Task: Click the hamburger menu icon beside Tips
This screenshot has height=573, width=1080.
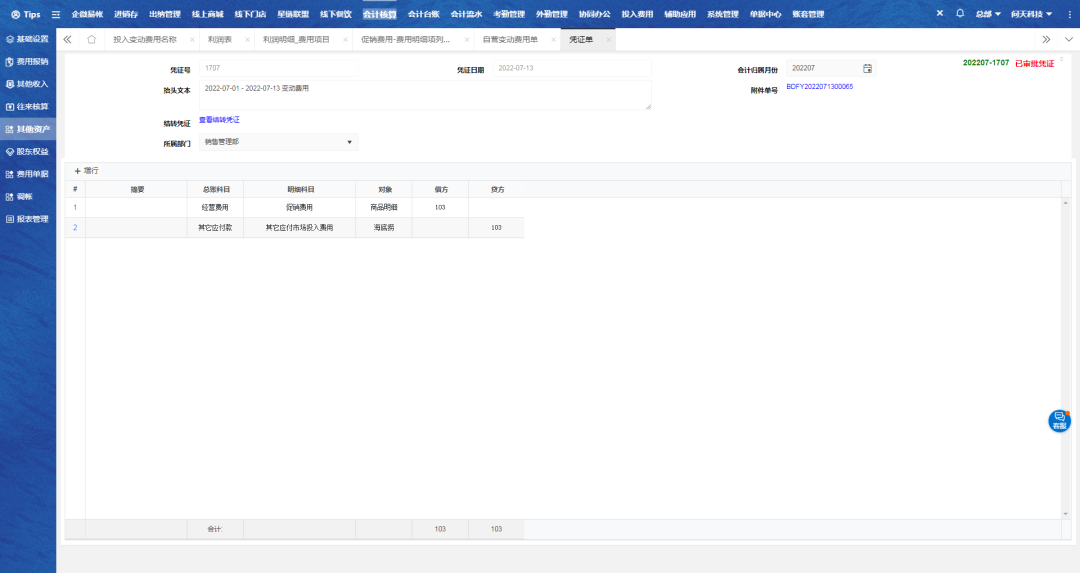Action: click(56, 15)
